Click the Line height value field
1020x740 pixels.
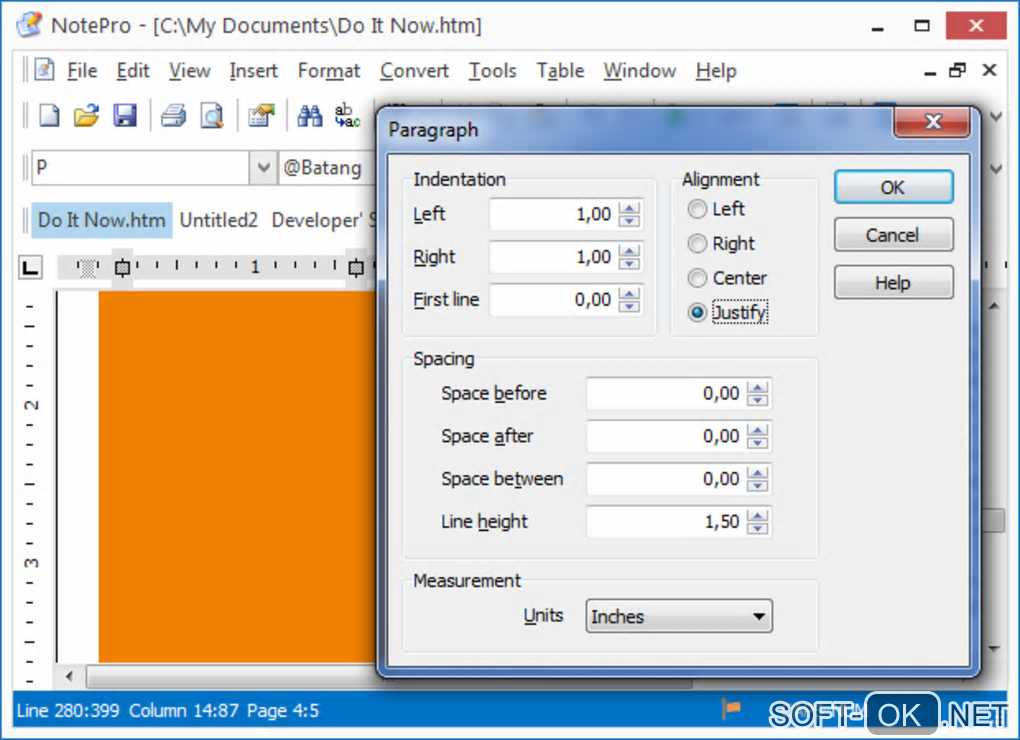coord(665,522)
